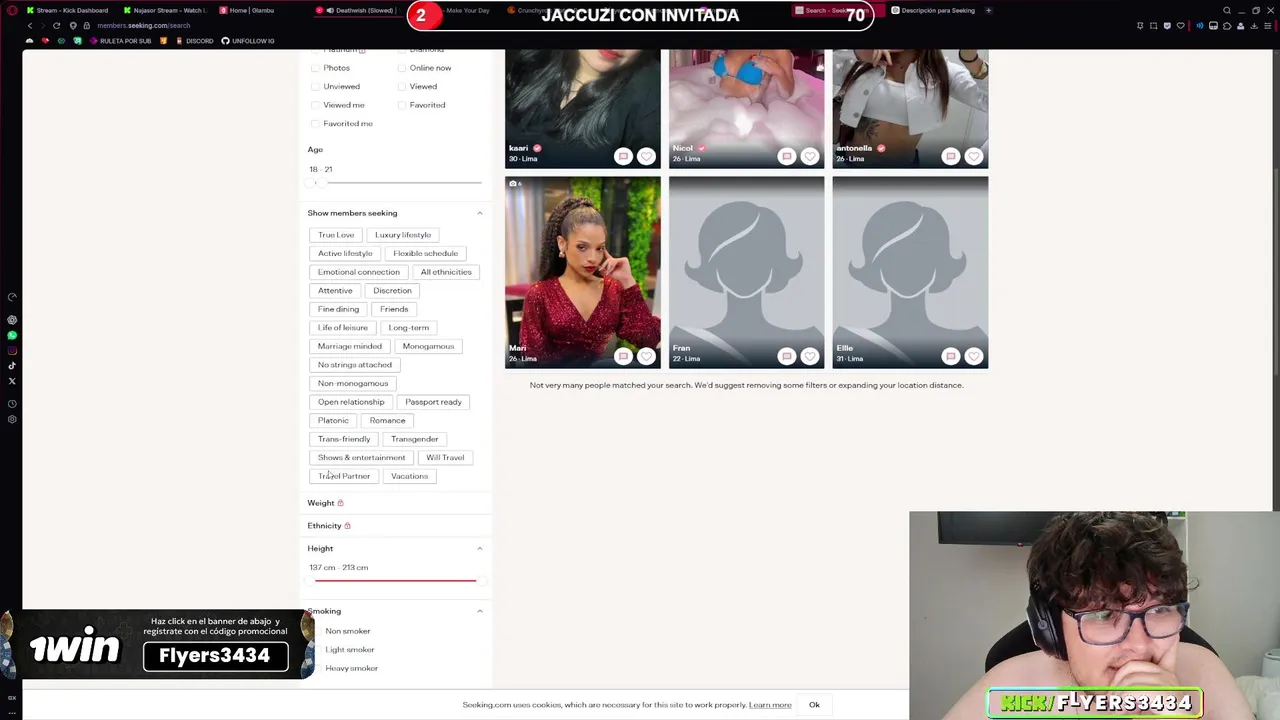1280x720 pixels.
Task: Expand the locked Weight filter
Action: (325, 503)
